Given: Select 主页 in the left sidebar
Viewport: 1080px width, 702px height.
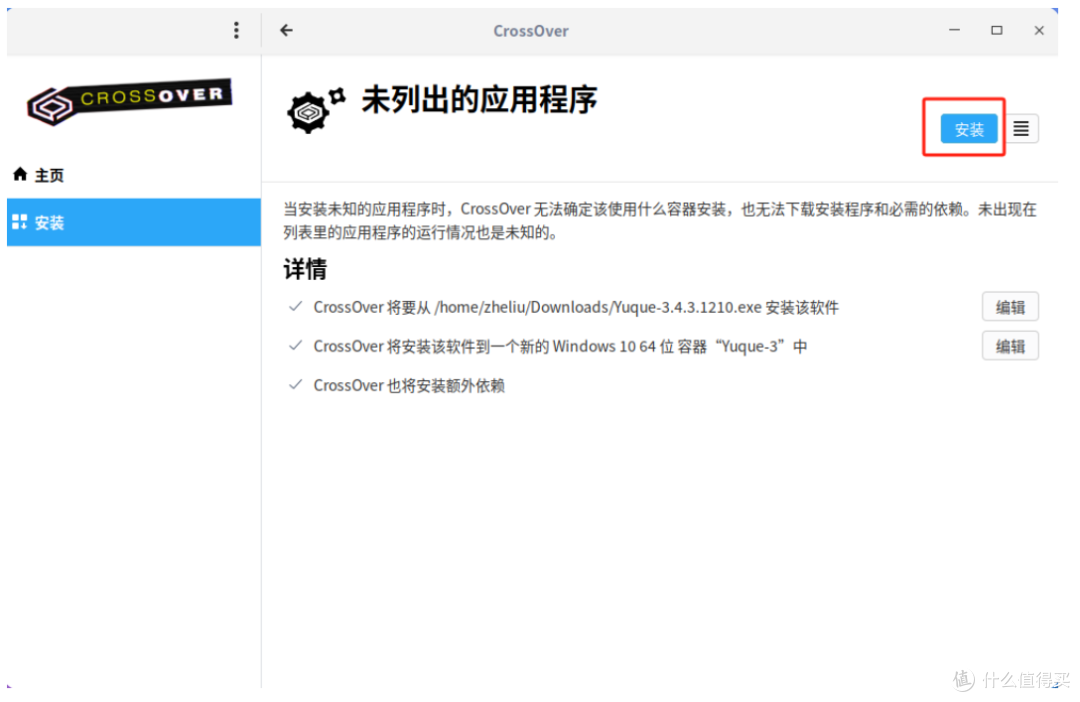Looking at the screenshot, I should click(x=47, y=174).
